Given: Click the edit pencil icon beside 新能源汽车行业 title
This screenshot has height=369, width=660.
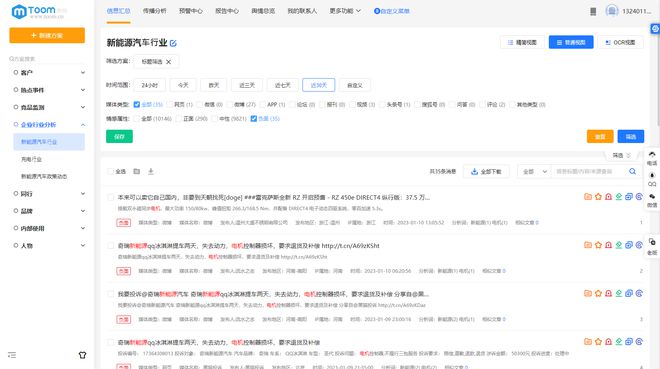Looking at the screenshot, I should (173, 43).
